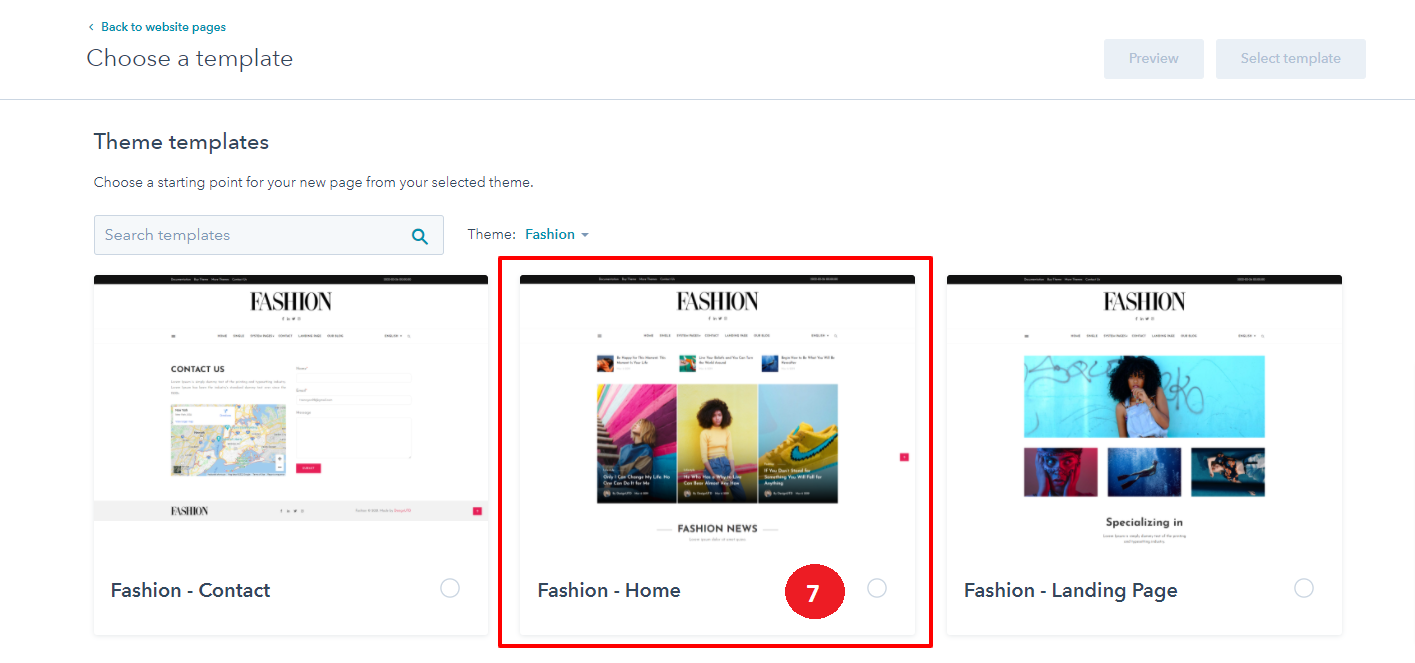Screen dimensions: 1415x663
Task: Select the Fashion - Home radio button
Action: click(x=877, y=588)
